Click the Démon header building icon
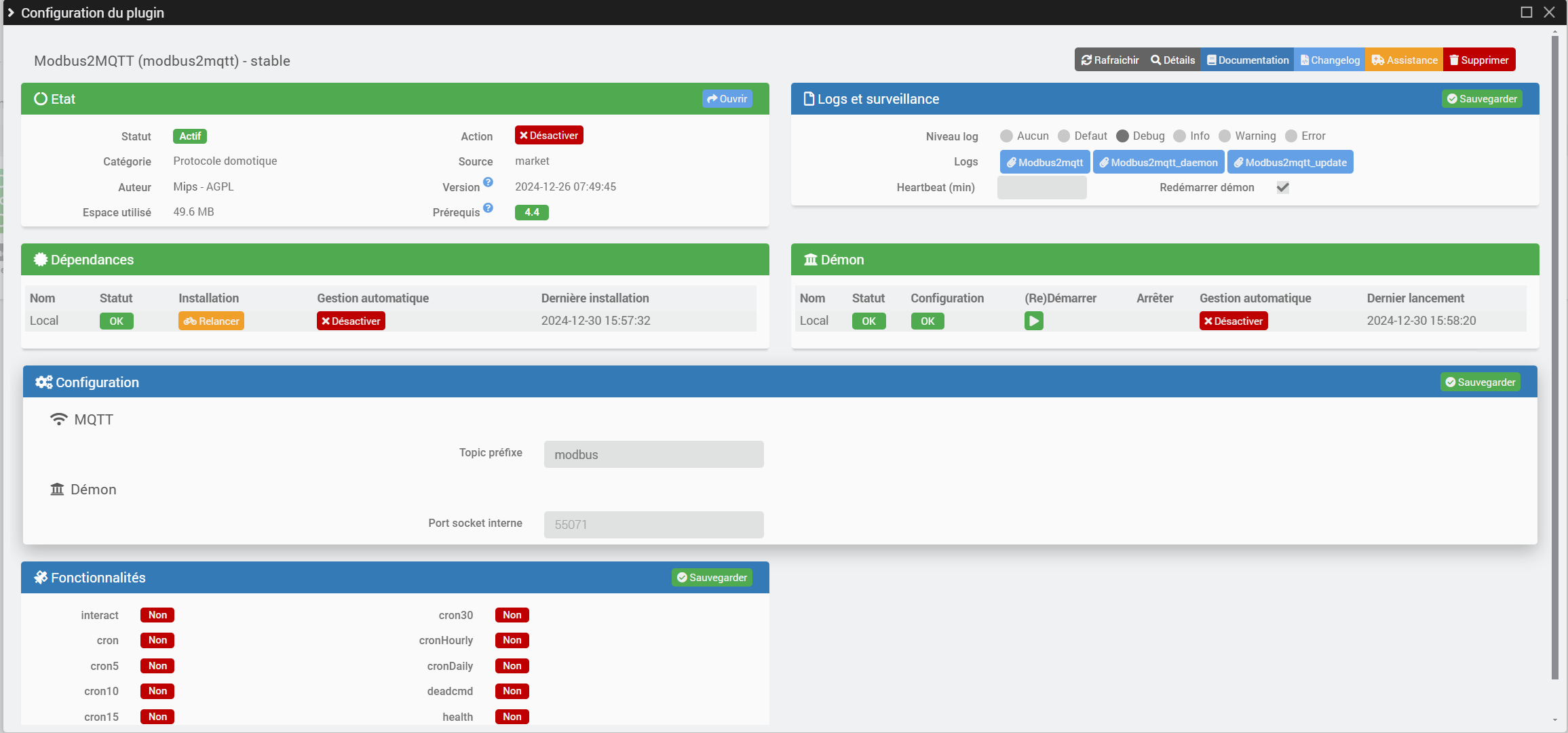The width and height of the screenshot is (1568, 733). click(811, 260)
